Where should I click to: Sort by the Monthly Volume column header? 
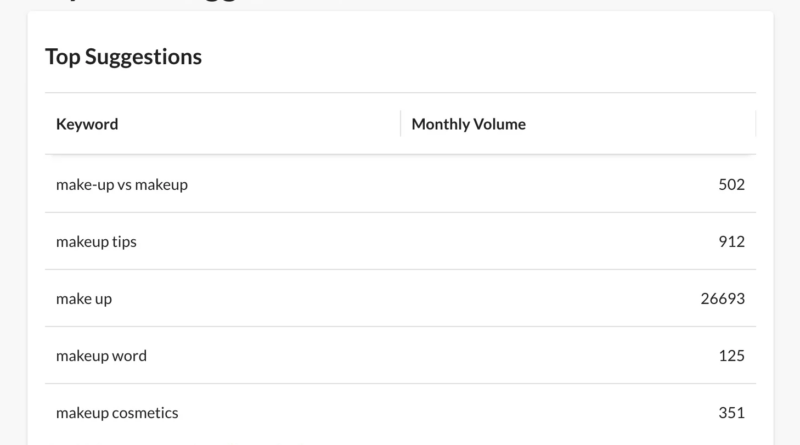pos(468,124)
